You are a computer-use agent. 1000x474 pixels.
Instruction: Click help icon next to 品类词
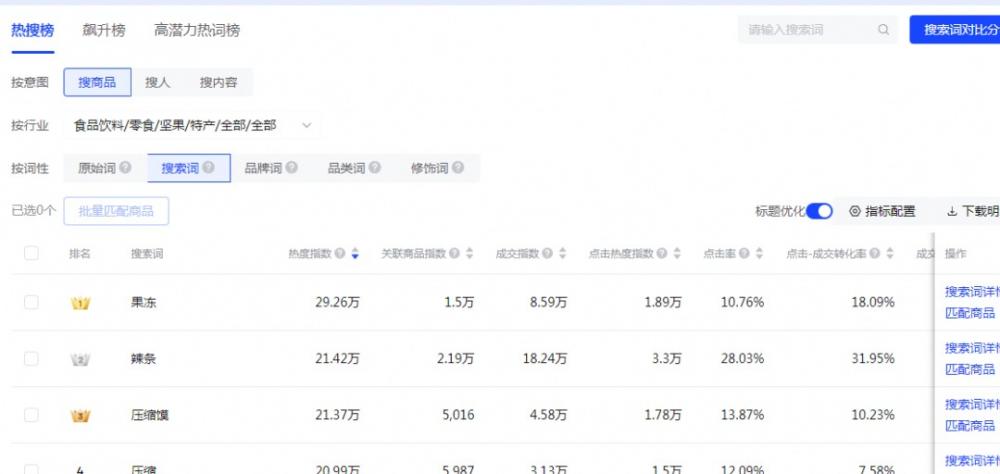click(x=375, y=168)
